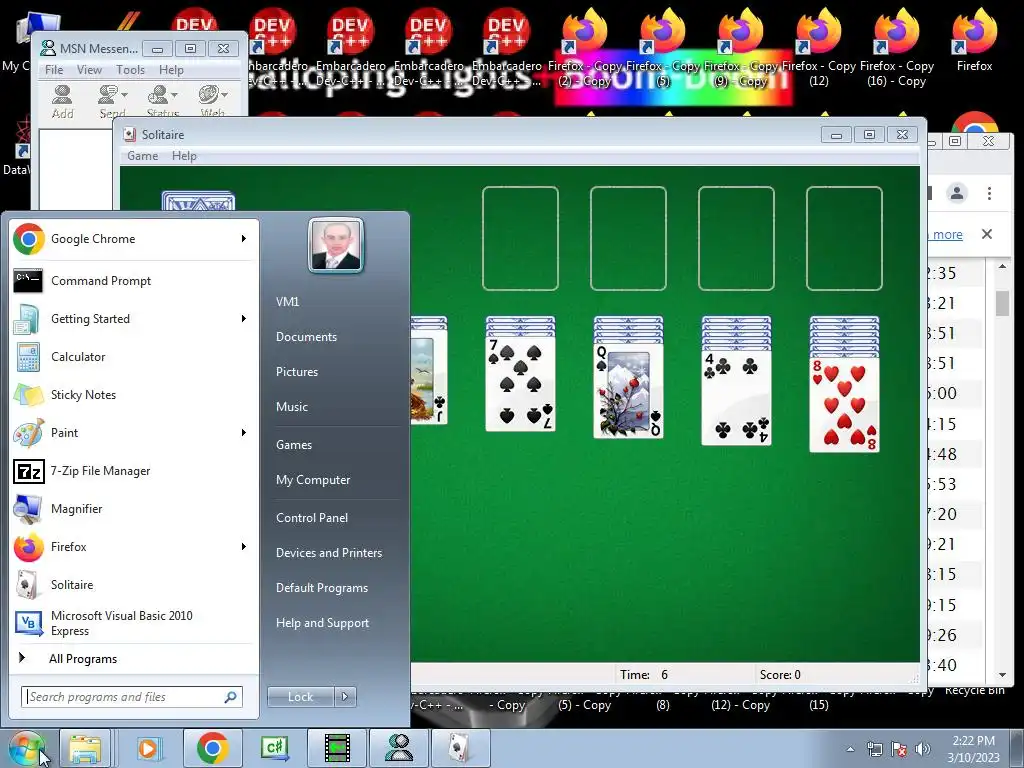Focus the Search programs and files box
1024x768 pixels.
click(x=131, y=697)
